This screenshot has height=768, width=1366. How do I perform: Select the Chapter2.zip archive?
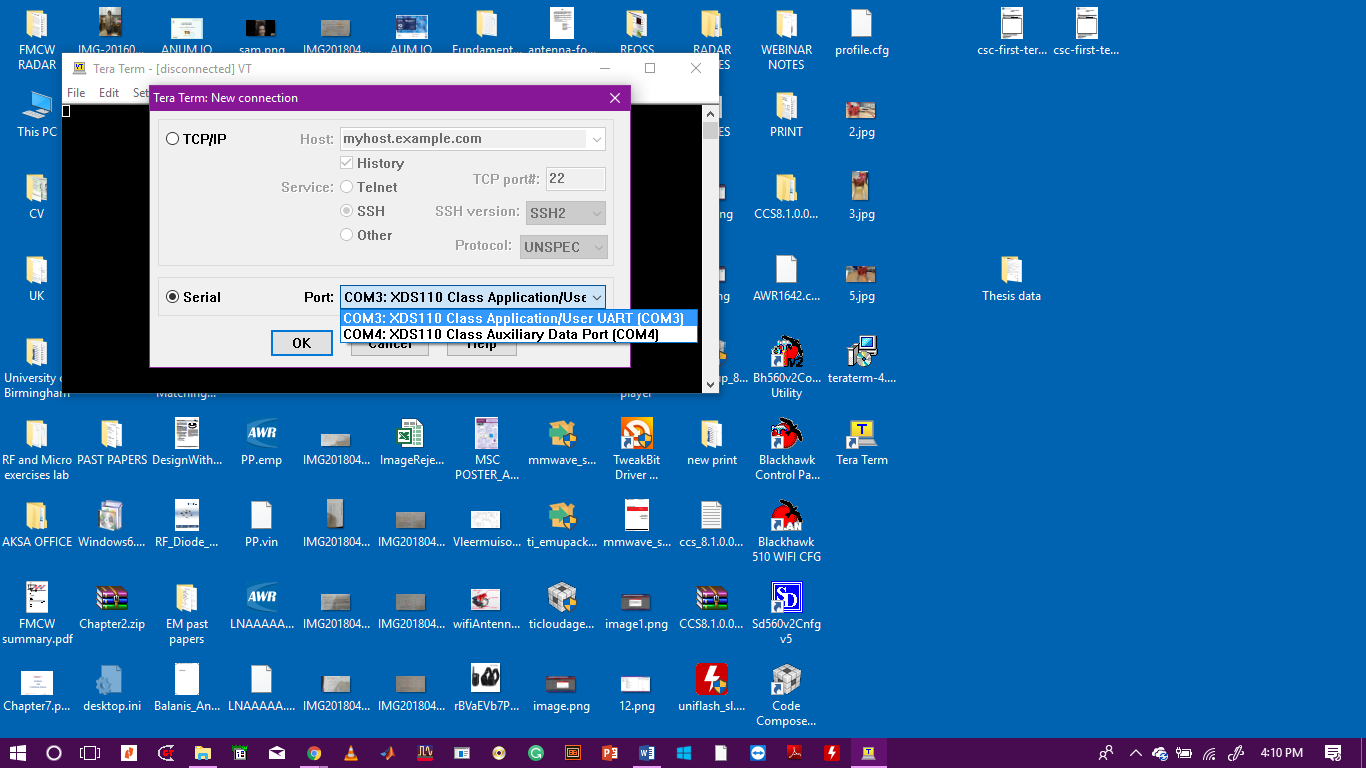point(112,606)
